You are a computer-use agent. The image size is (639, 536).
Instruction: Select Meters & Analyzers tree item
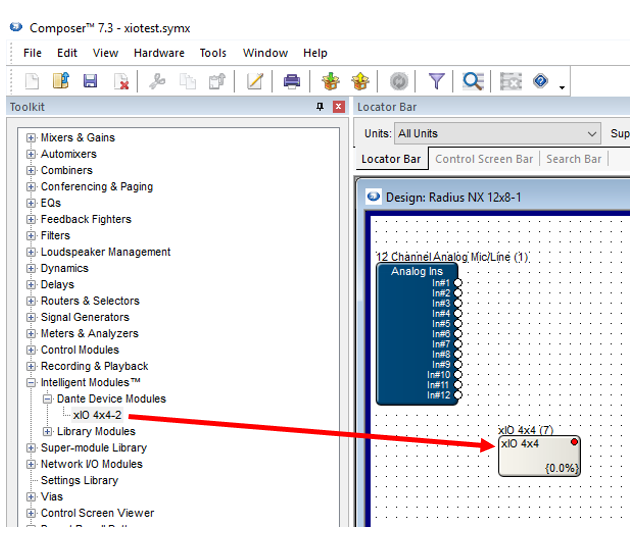pos(90,333)
